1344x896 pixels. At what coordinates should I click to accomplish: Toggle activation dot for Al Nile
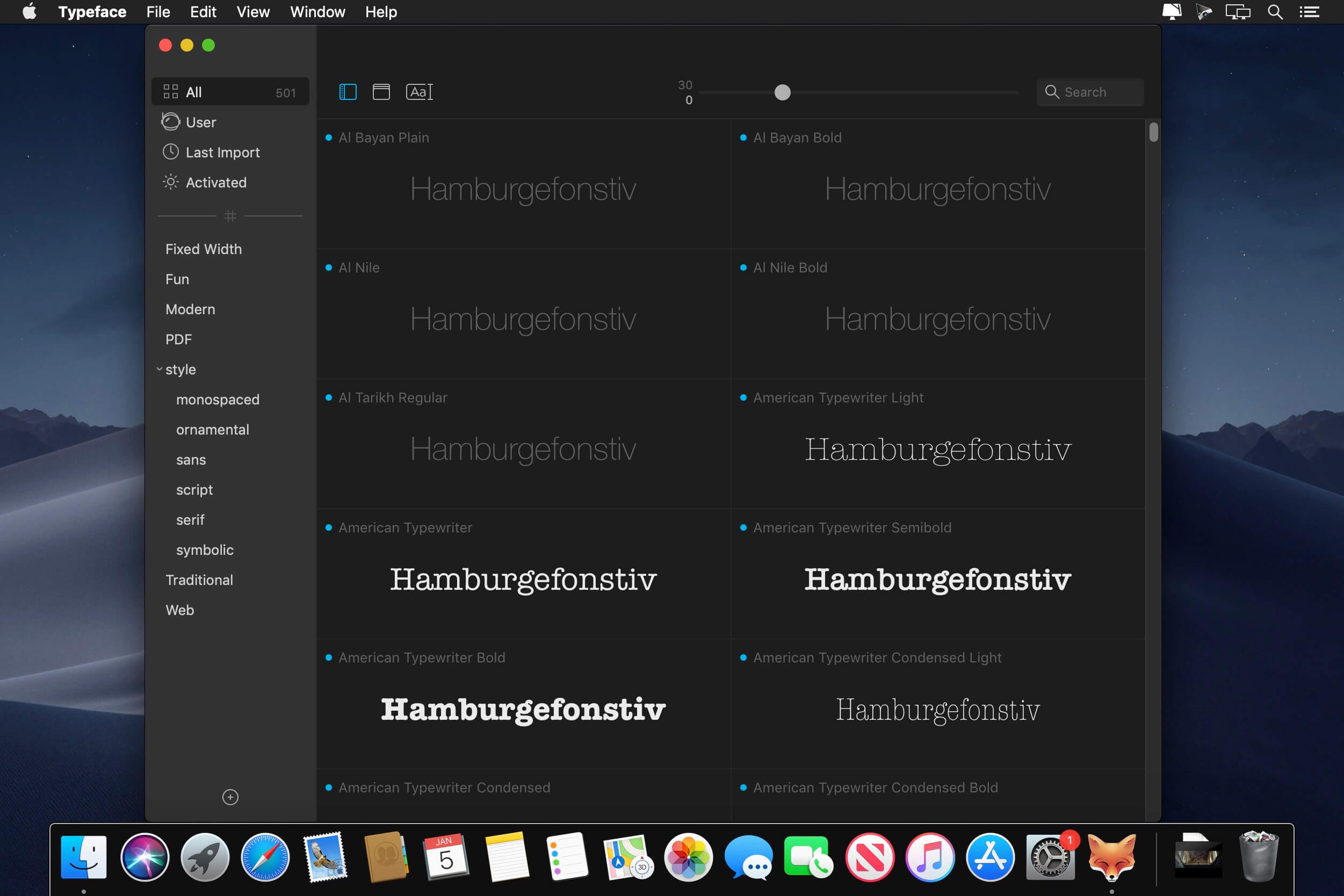click(x=329, y=268)
